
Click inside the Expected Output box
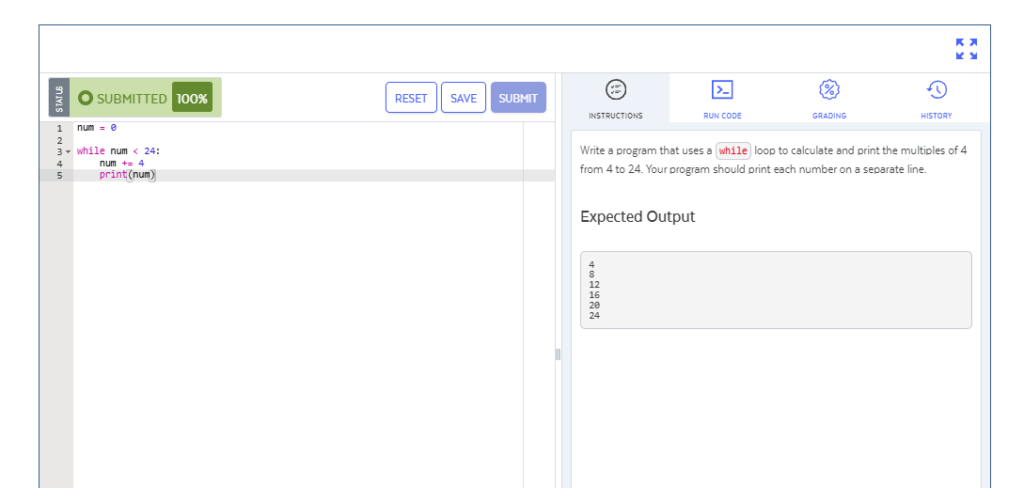(775, 290)
